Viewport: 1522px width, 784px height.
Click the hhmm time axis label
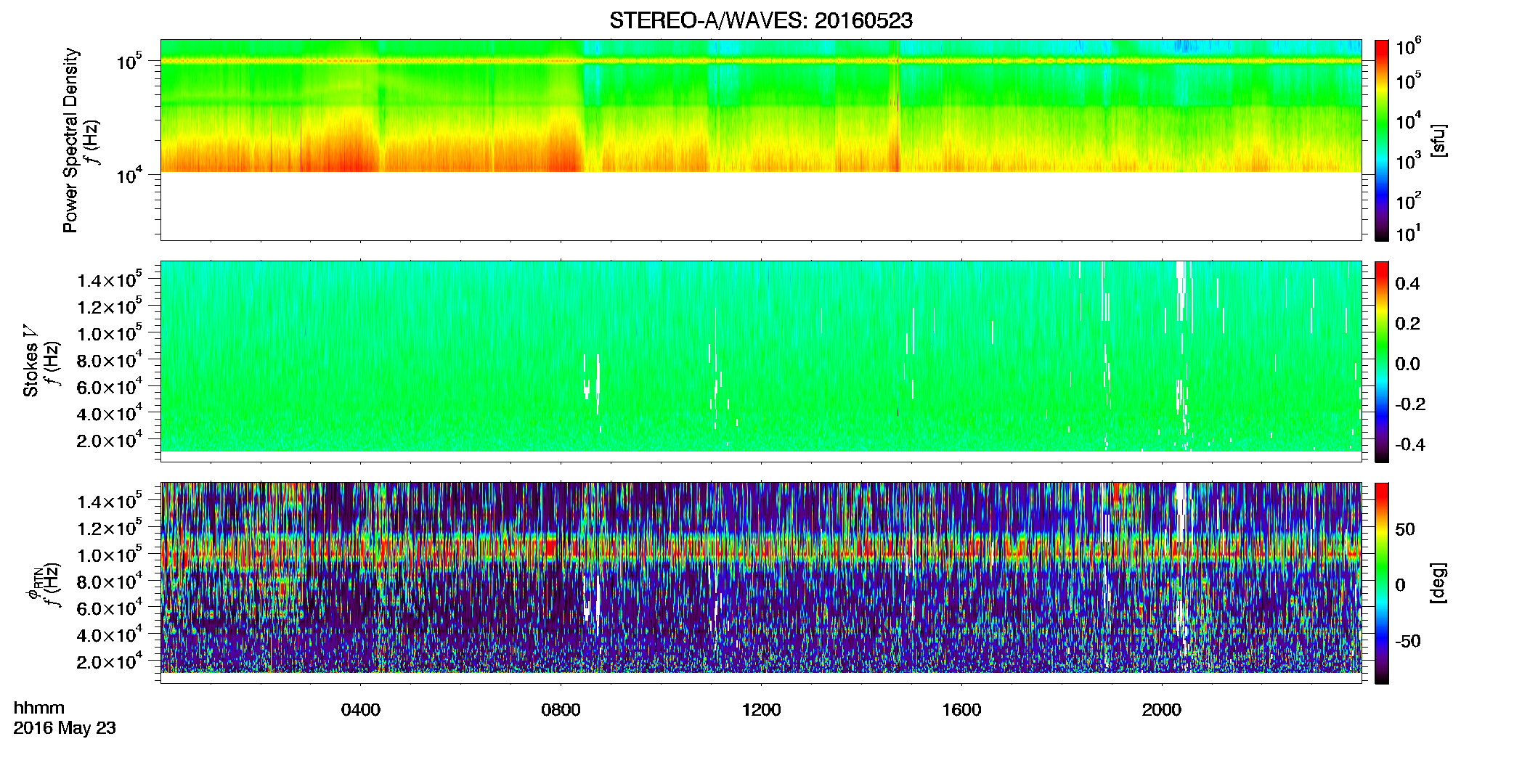(x=39, y=708)
